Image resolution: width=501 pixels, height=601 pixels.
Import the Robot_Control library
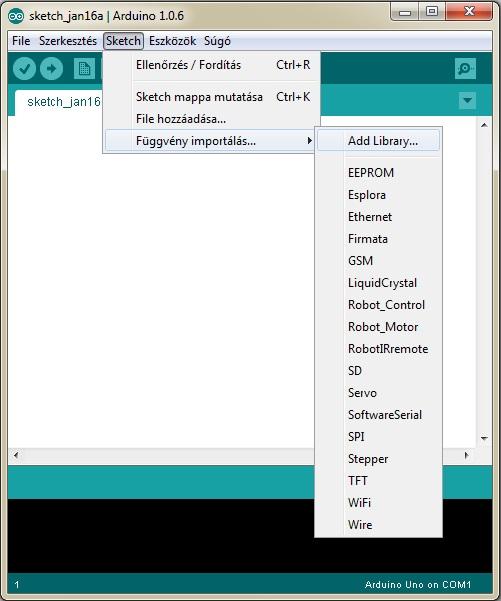[x=378, y=305]
